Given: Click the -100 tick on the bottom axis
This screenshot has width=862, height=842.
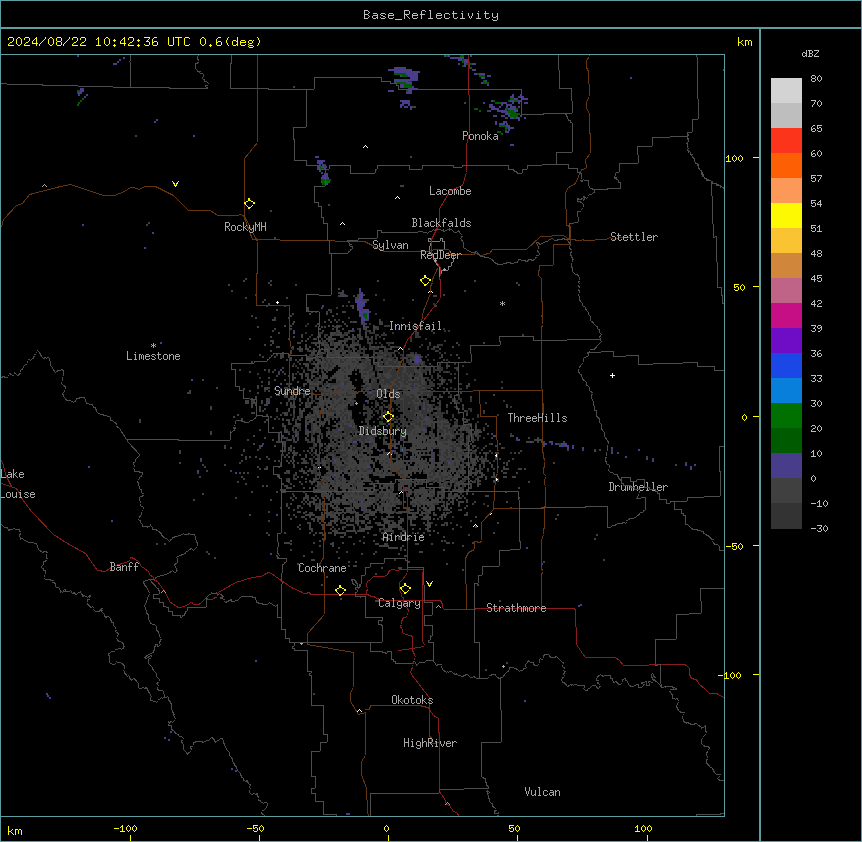Looking at the screenshot, I should pos(126,829).
